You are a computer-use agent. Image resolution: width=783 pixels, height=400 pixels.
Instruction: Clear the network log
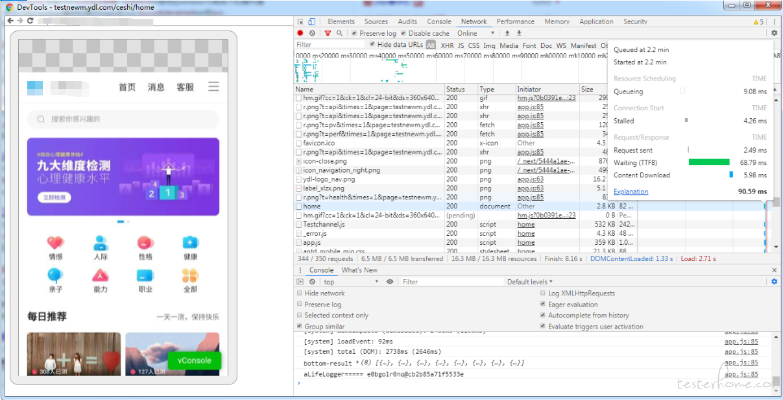(312, 33)
